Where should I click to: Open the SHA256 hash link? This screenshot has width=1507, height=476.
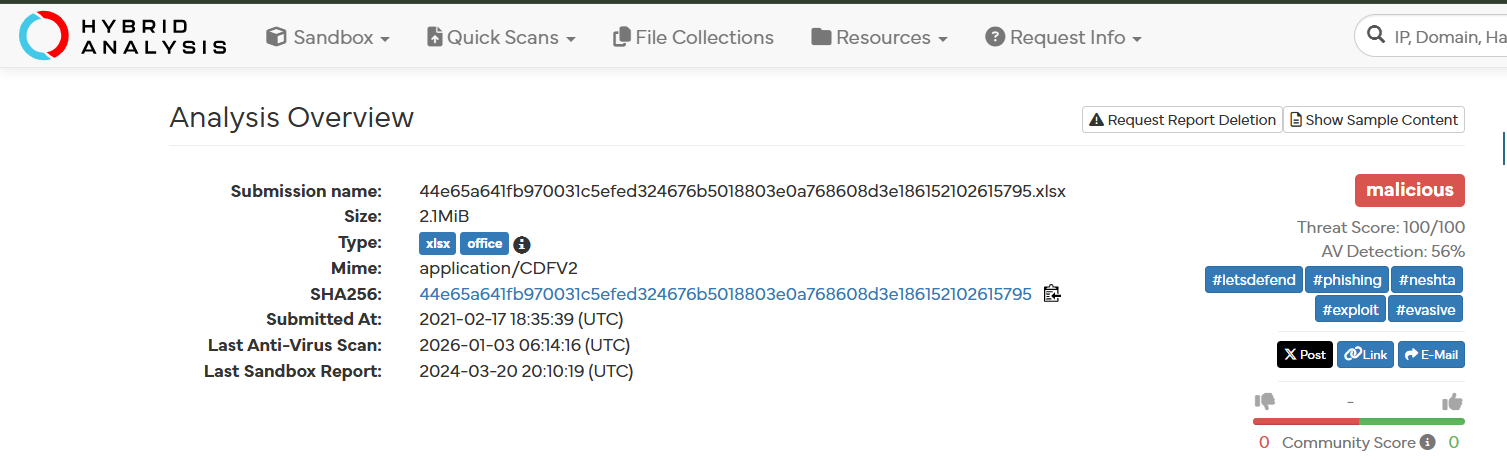[x=725, y=294]
